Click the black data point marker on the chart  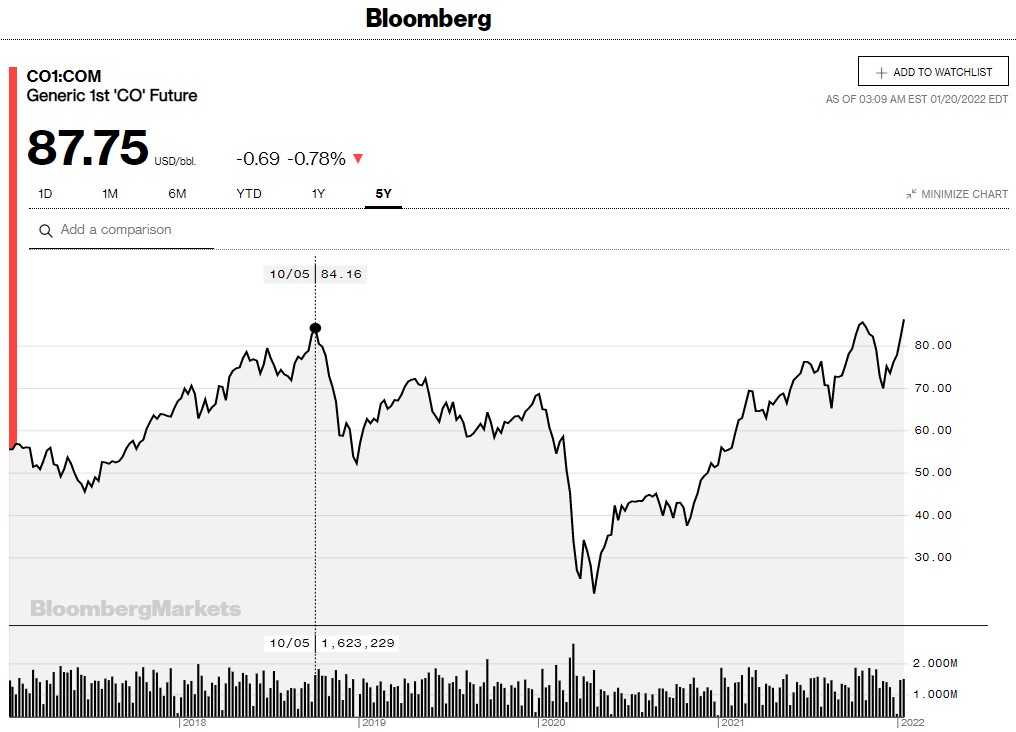click(x=316, y=328)
